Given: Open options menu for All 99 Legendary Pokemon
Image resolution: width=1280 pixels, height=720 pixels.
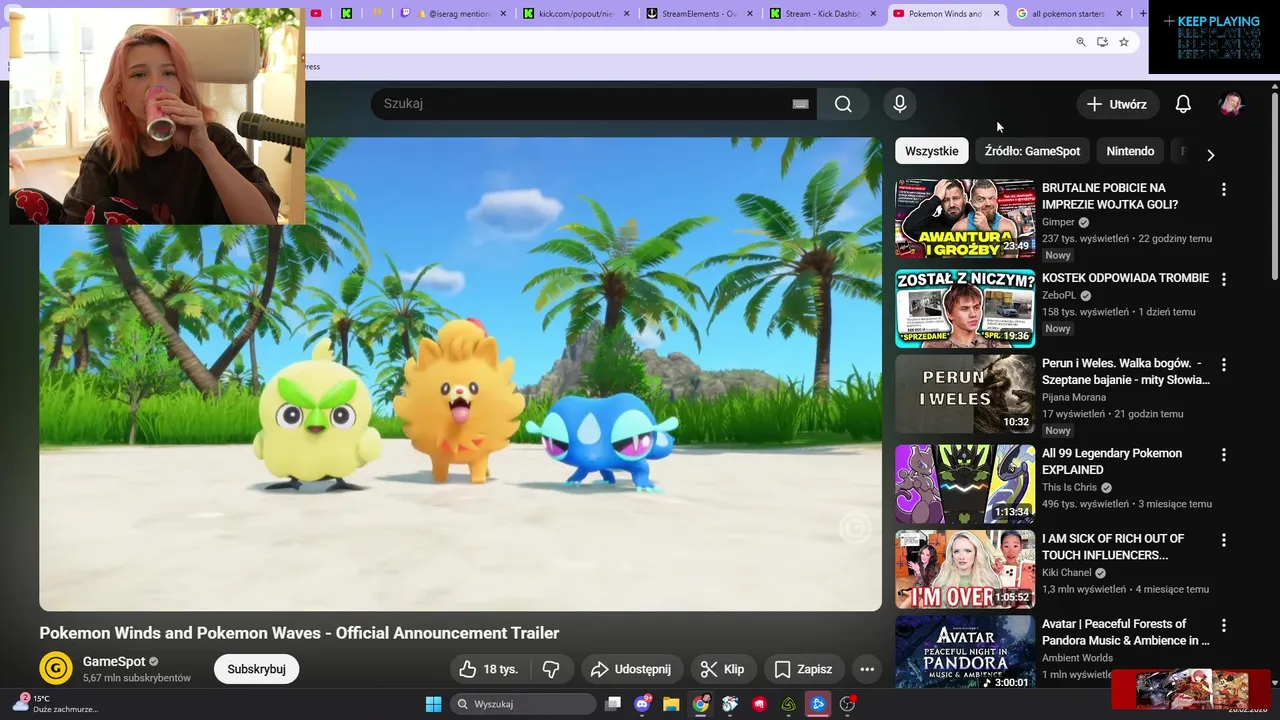Looking at the screenshot, I should coord(1223,455).
